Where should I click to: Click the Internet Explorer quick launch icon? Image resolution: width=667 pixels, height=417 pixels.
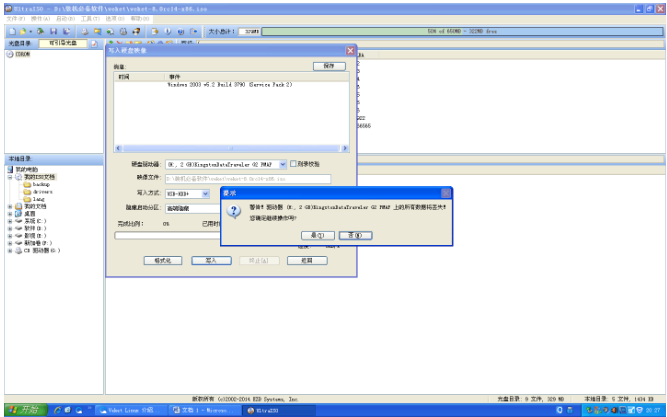[57, 410]
